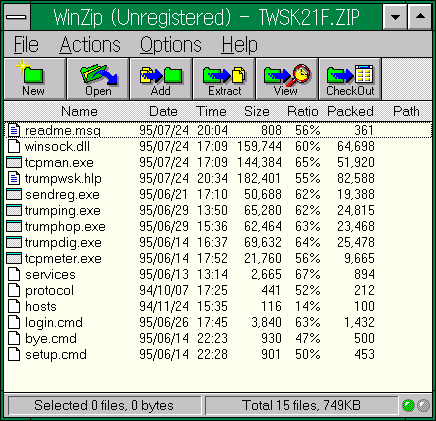Select the services file name
This screenshot has height=421, width=436.
click(x=50, y=274)
